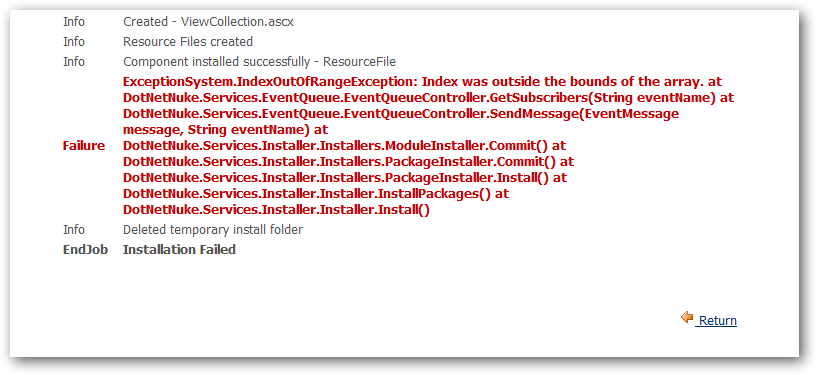Viewport: 817px width, 375px height.
Task: Click 'message, String eventName) at' line
Action: click(x=226, y=129)
